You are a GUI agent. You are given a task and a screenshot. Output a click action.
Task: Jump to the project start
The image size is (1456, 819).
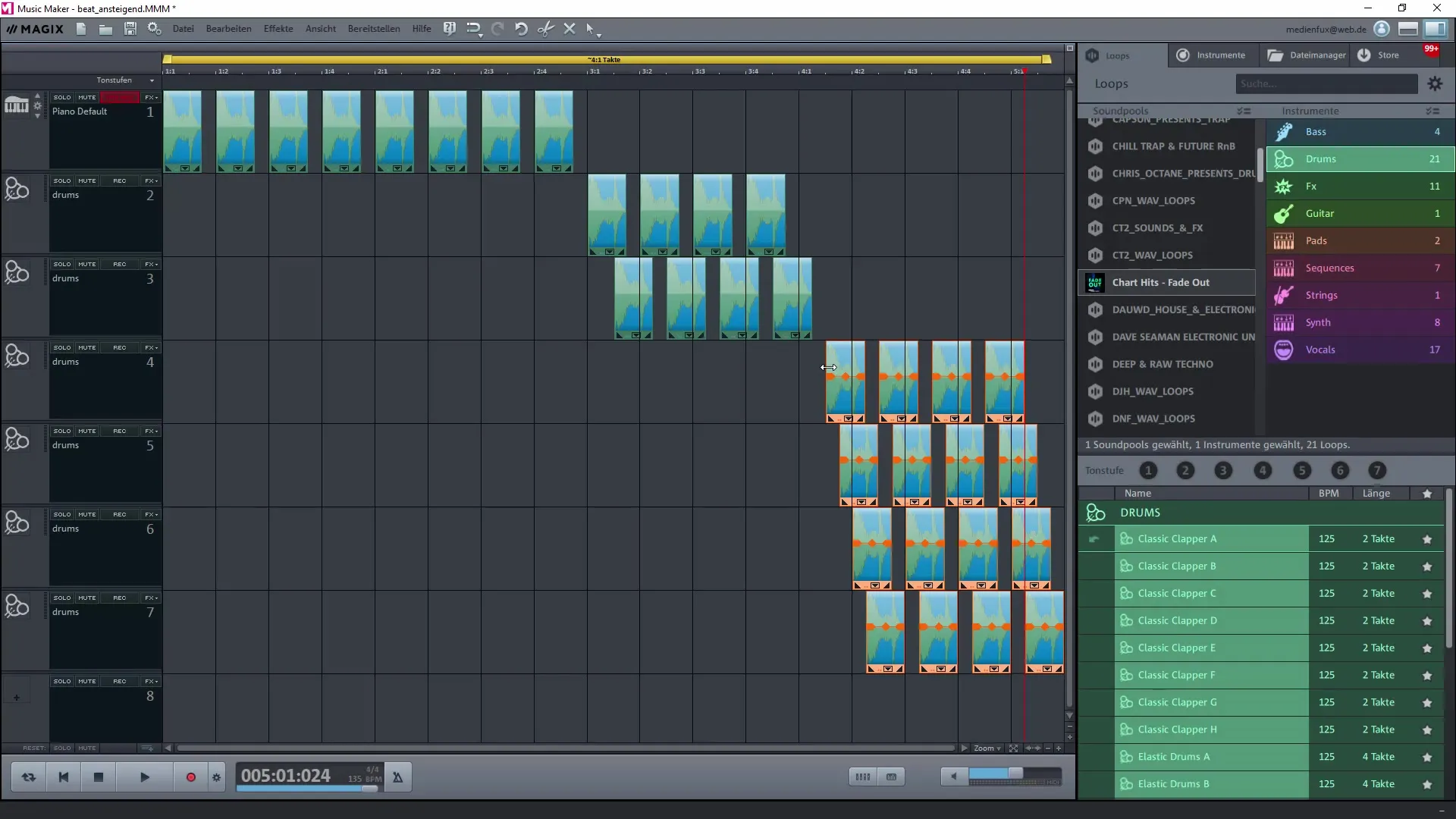pyautogui.click(x=64, y=777)
